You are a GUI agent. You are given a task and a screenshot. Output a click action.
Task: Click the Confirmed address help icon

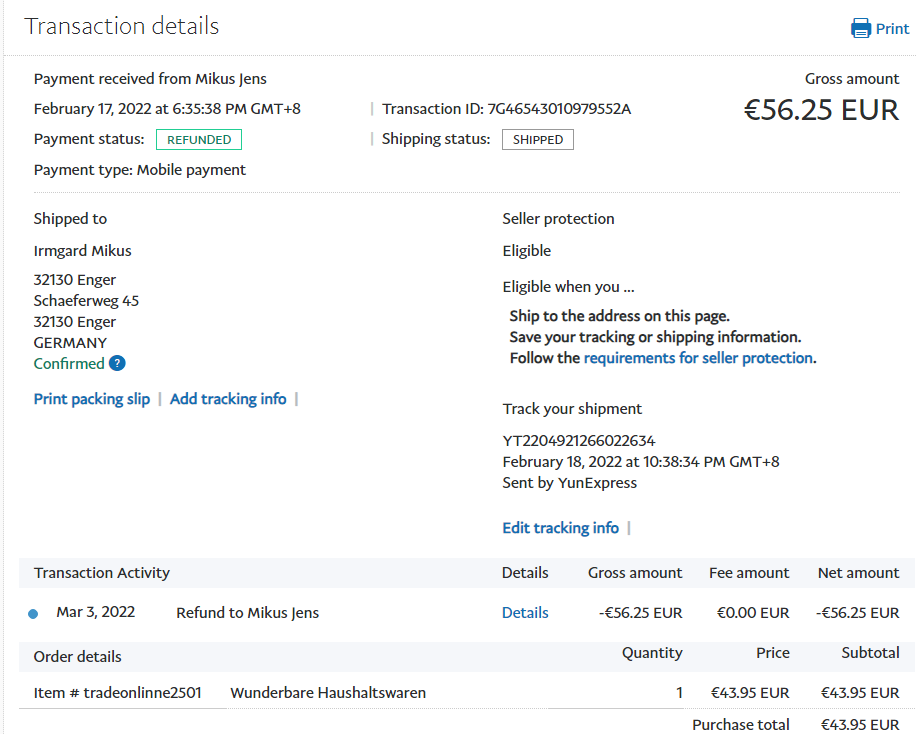[x=117, y=364]
